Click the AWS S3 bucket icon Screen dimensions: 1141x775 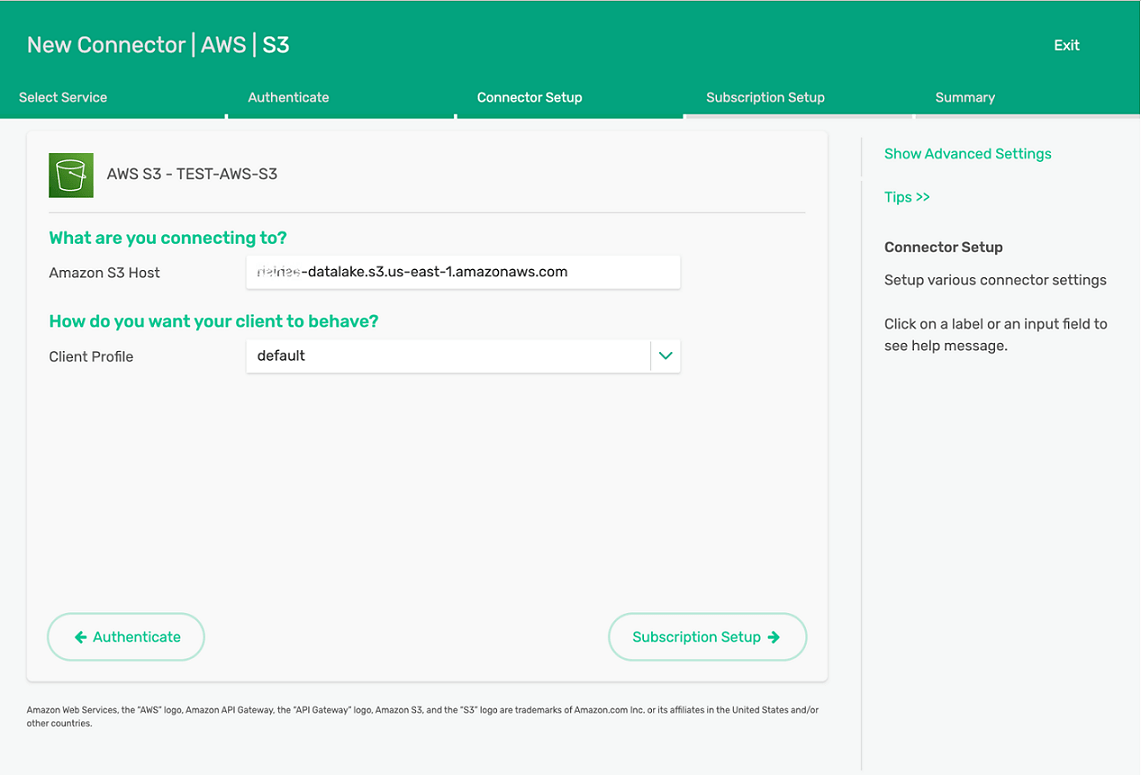70,174
